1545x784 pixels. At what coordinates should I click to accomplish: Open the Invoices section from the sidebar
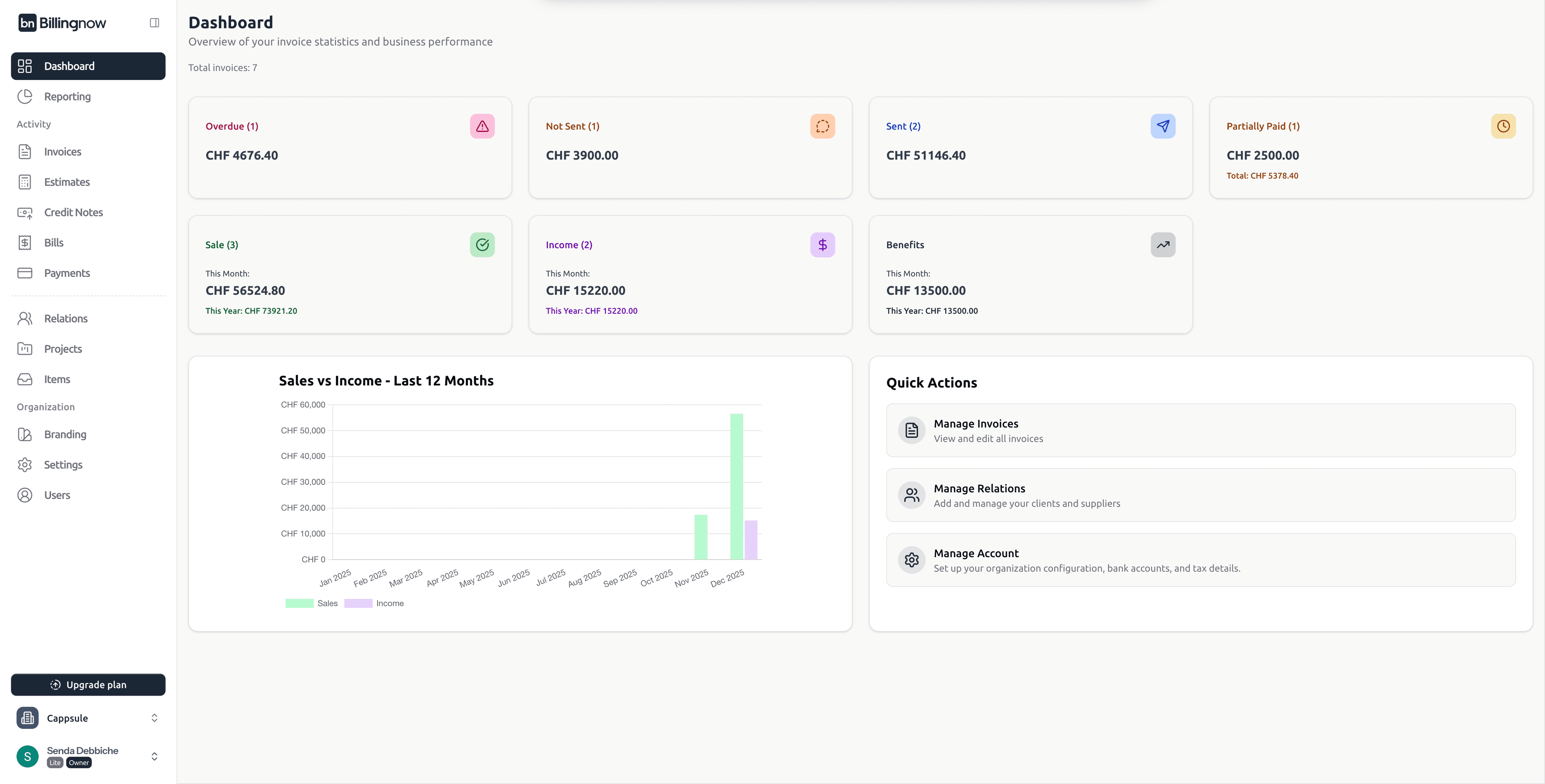coord(62,151)
